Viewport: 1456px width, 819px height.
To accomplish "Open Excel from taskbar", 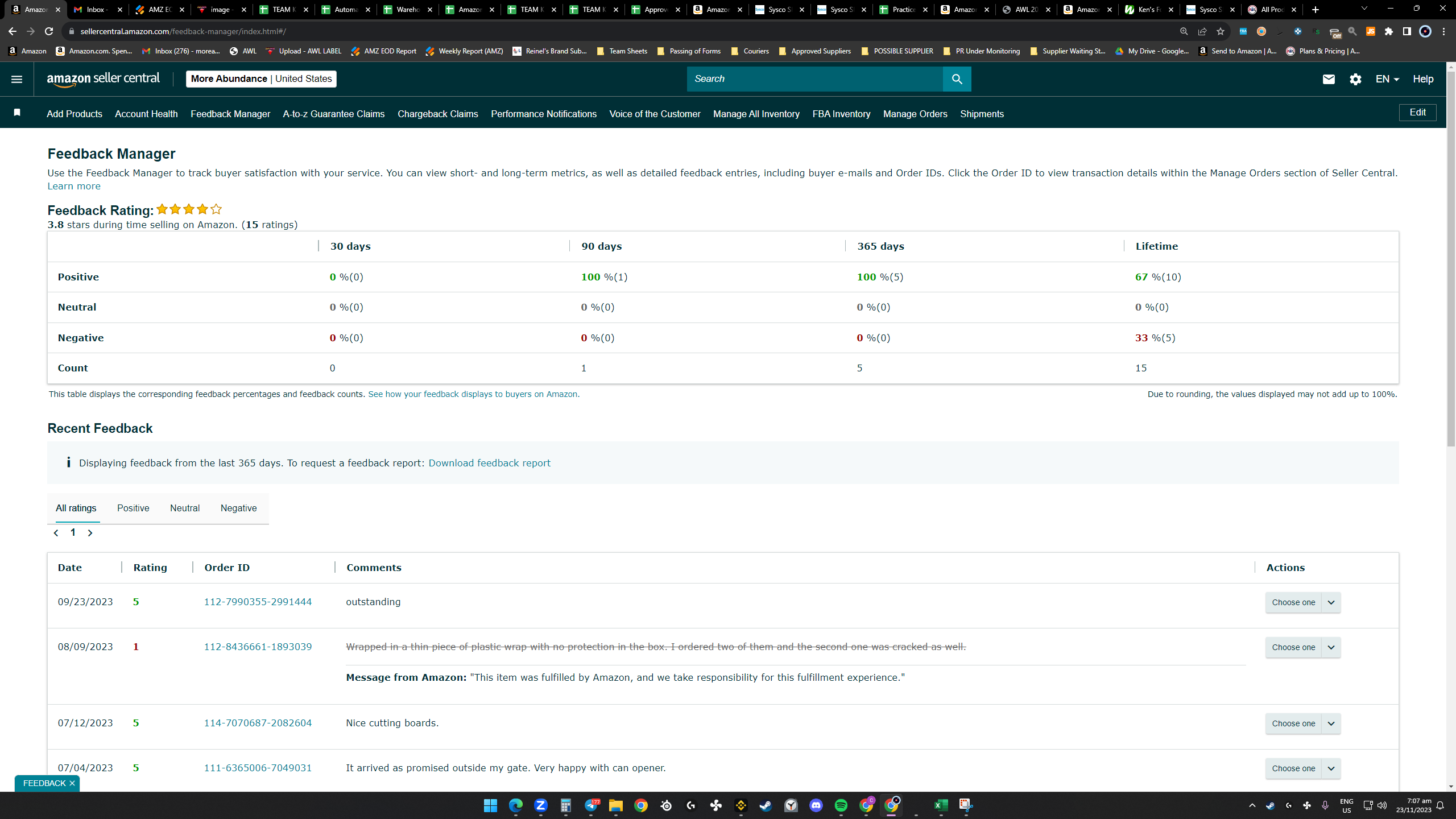I will 941,805.
